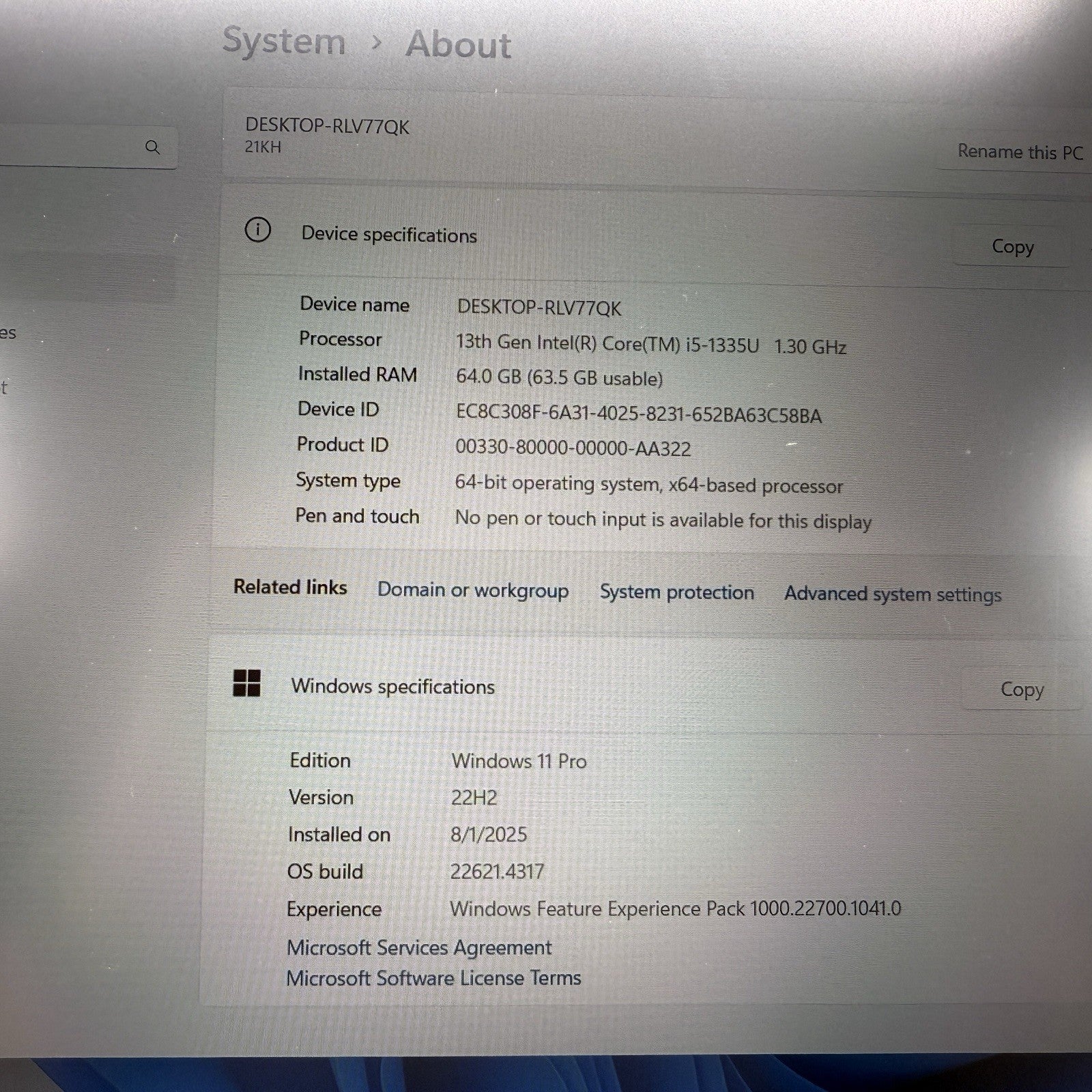The height and width of the screenshot is (1092, 1092).
Task: Click the Windows logo beside Windows specifications
Action: pos(246,682)
